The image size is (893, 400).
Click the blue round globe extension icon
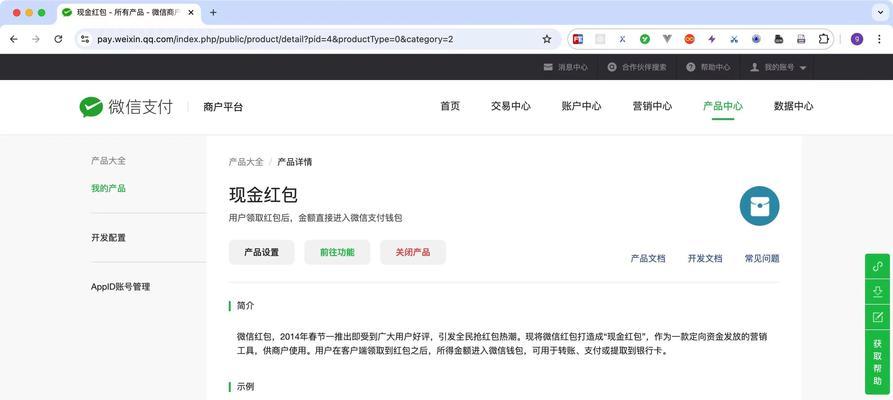(756, 39)
